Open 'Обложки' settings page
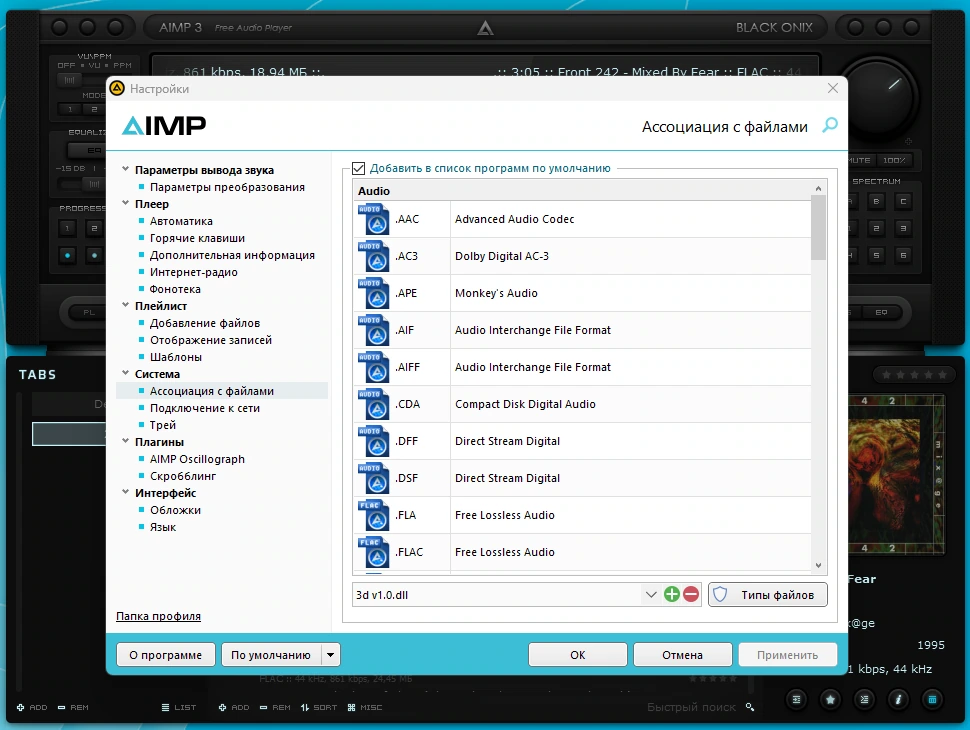Screen dimensions: 970x730 click(x=175, y=510)
